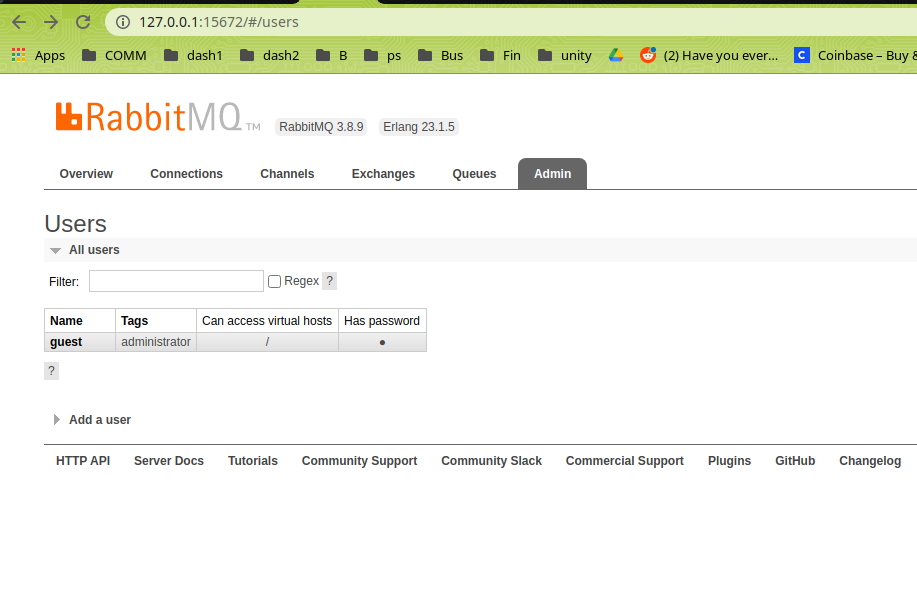Open the Community Support link
Viewport: 917px width, 605px height.
point(360,461)
